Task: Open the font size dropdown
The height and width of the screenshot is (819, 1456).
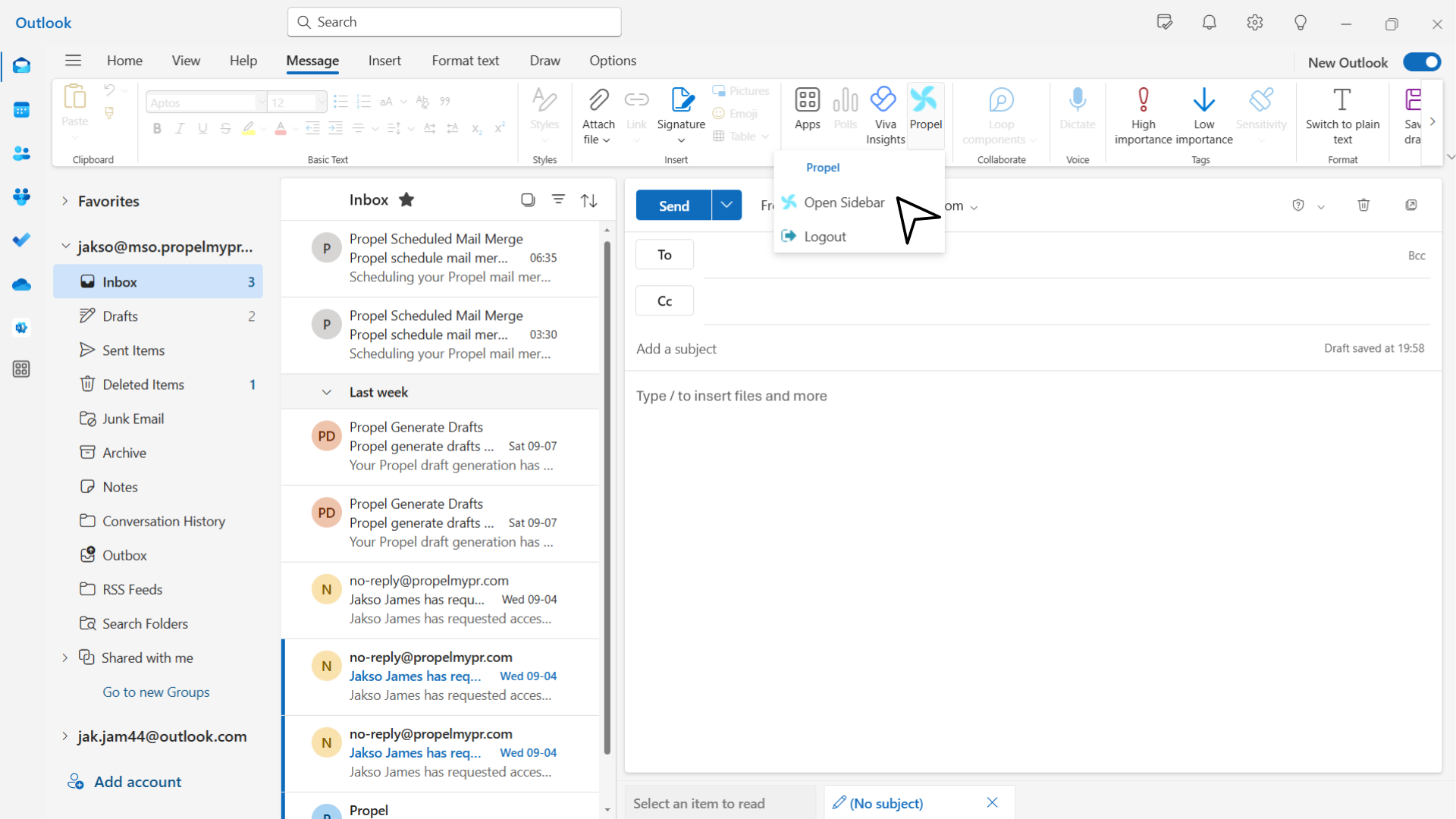Action: [320, 102]
